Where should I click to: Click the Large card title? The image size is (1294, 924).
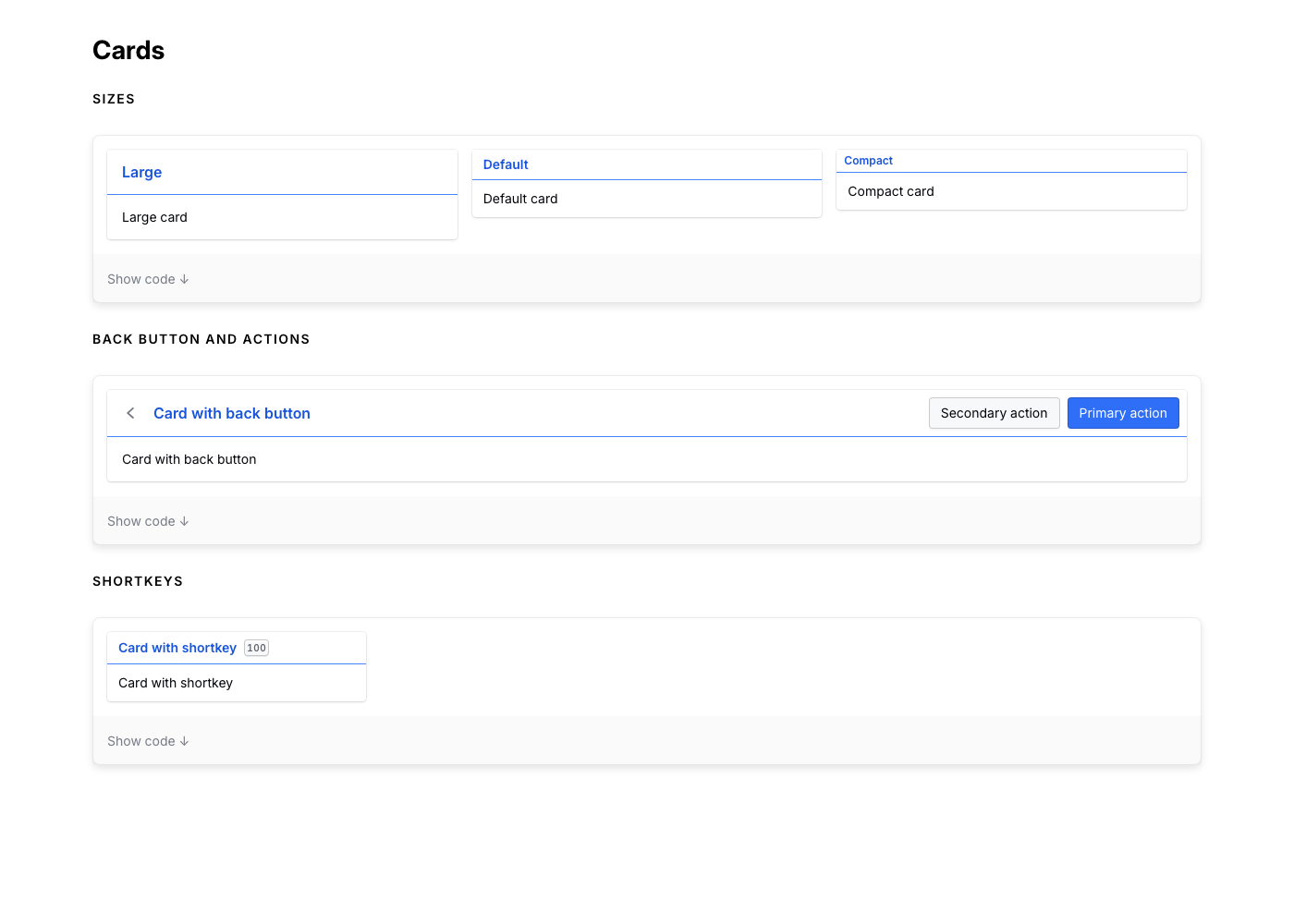click(x=141, y=172)
